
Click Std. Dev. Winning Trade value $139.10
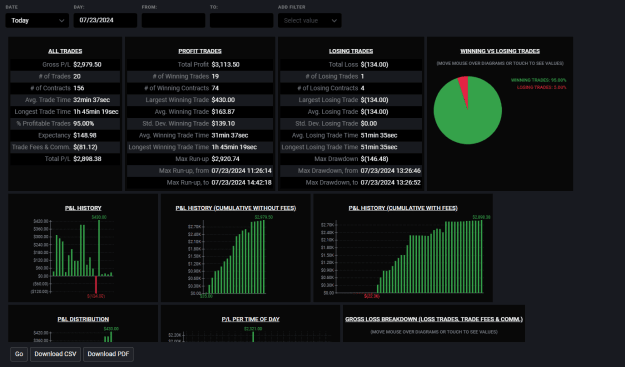[223, 124]
